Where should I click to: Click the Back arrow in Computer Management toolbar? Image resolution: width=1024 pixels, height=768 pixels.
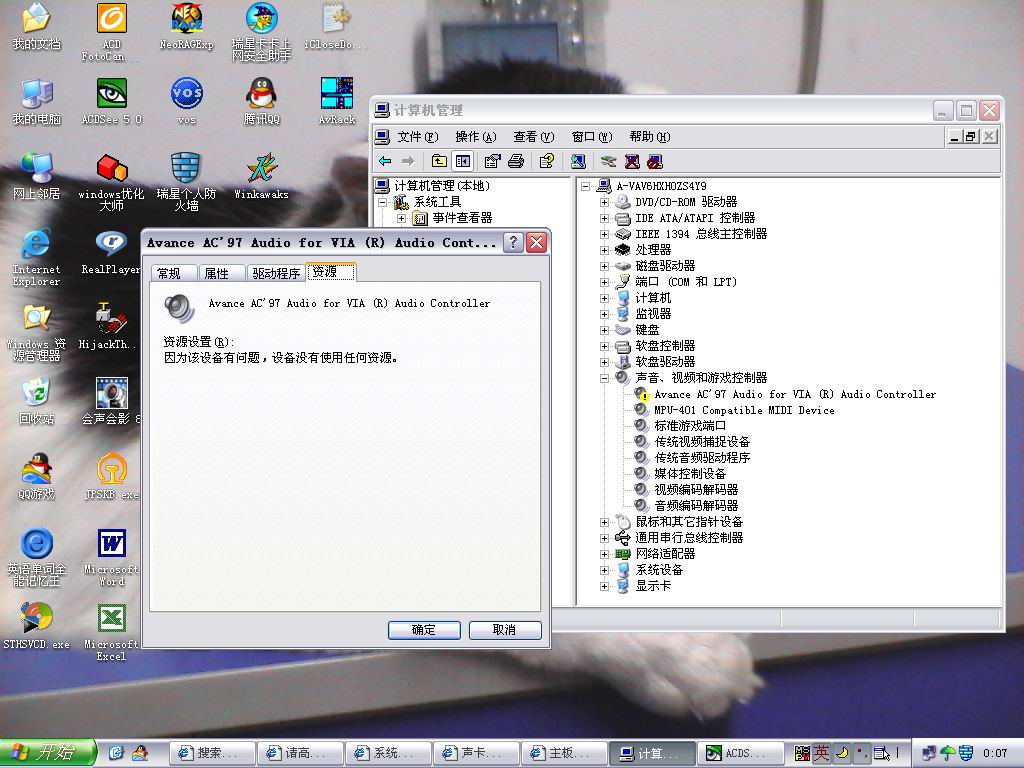(x=385, y=161)
